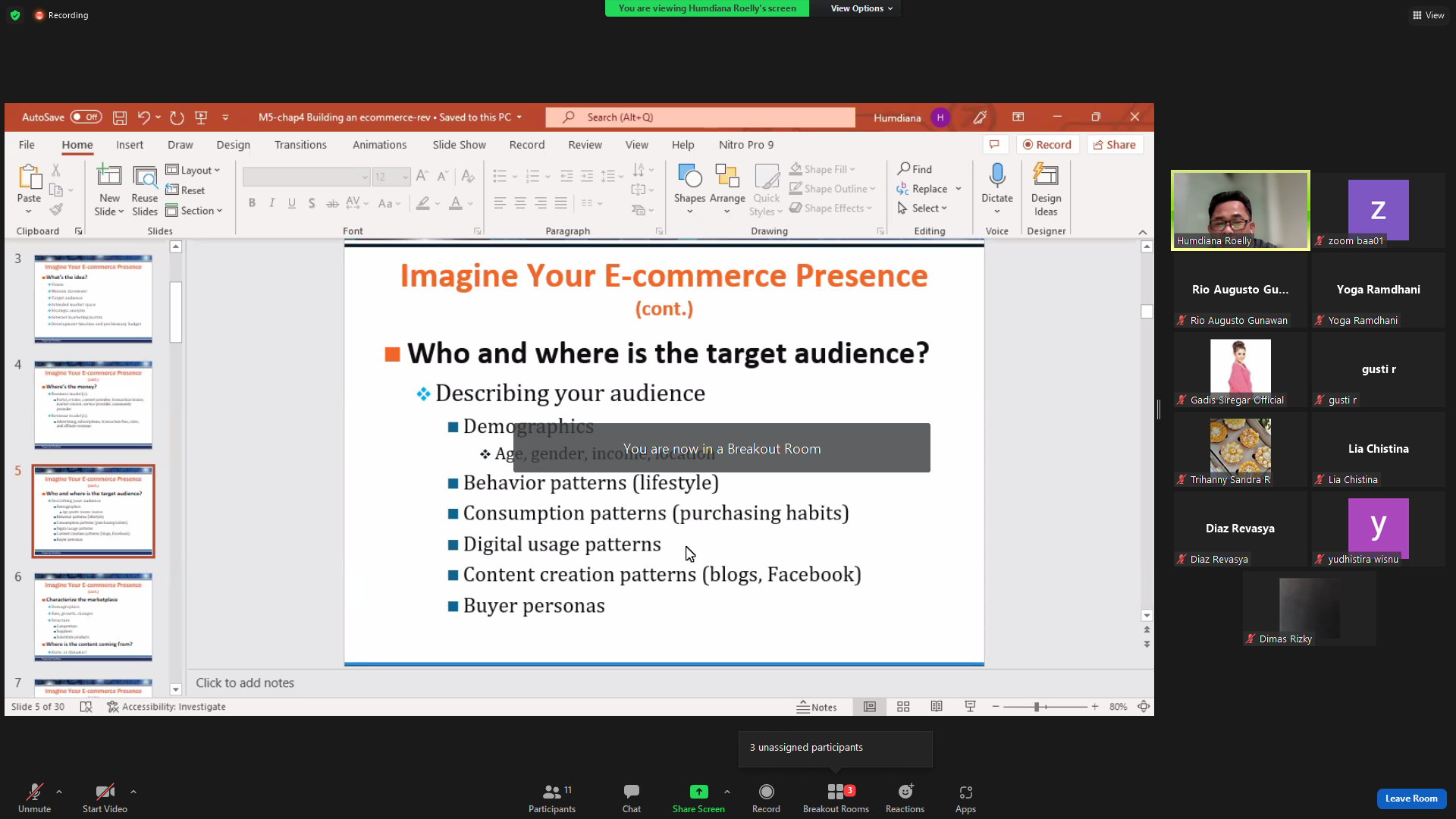The image size is (1456, 819).
Task: Switch to Reading View
Action: pyautogui.click(x=937, y=707)
